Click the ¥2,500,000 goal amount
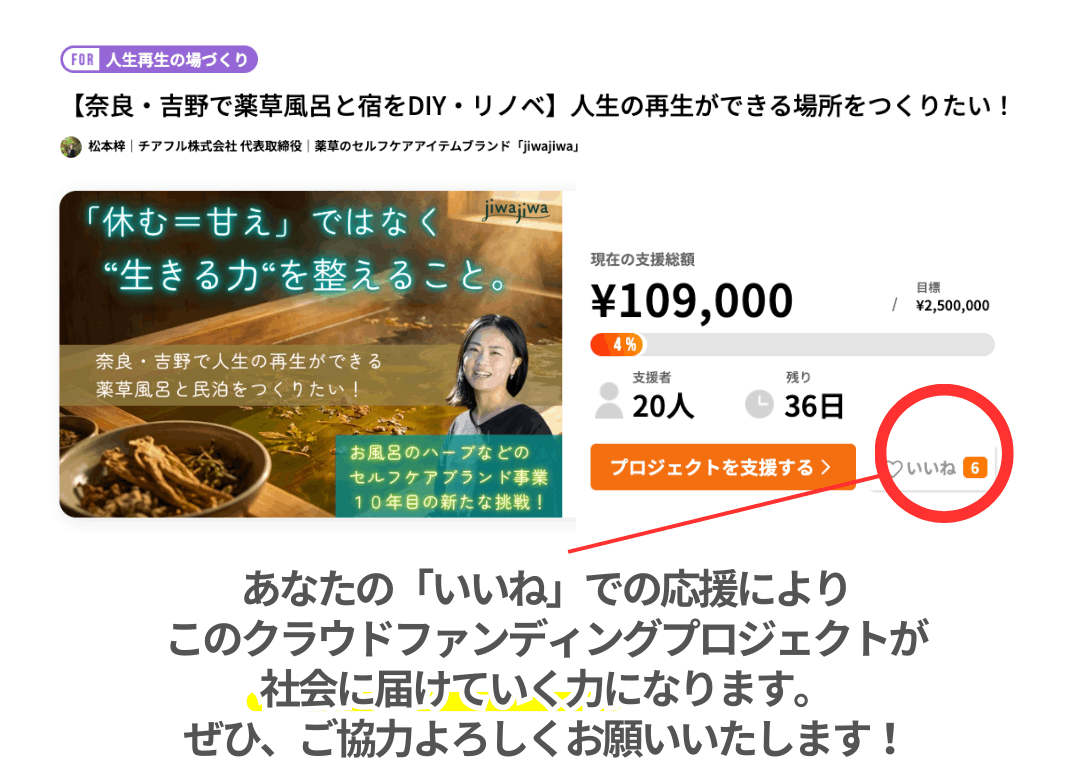 click(x=952, y=306)
